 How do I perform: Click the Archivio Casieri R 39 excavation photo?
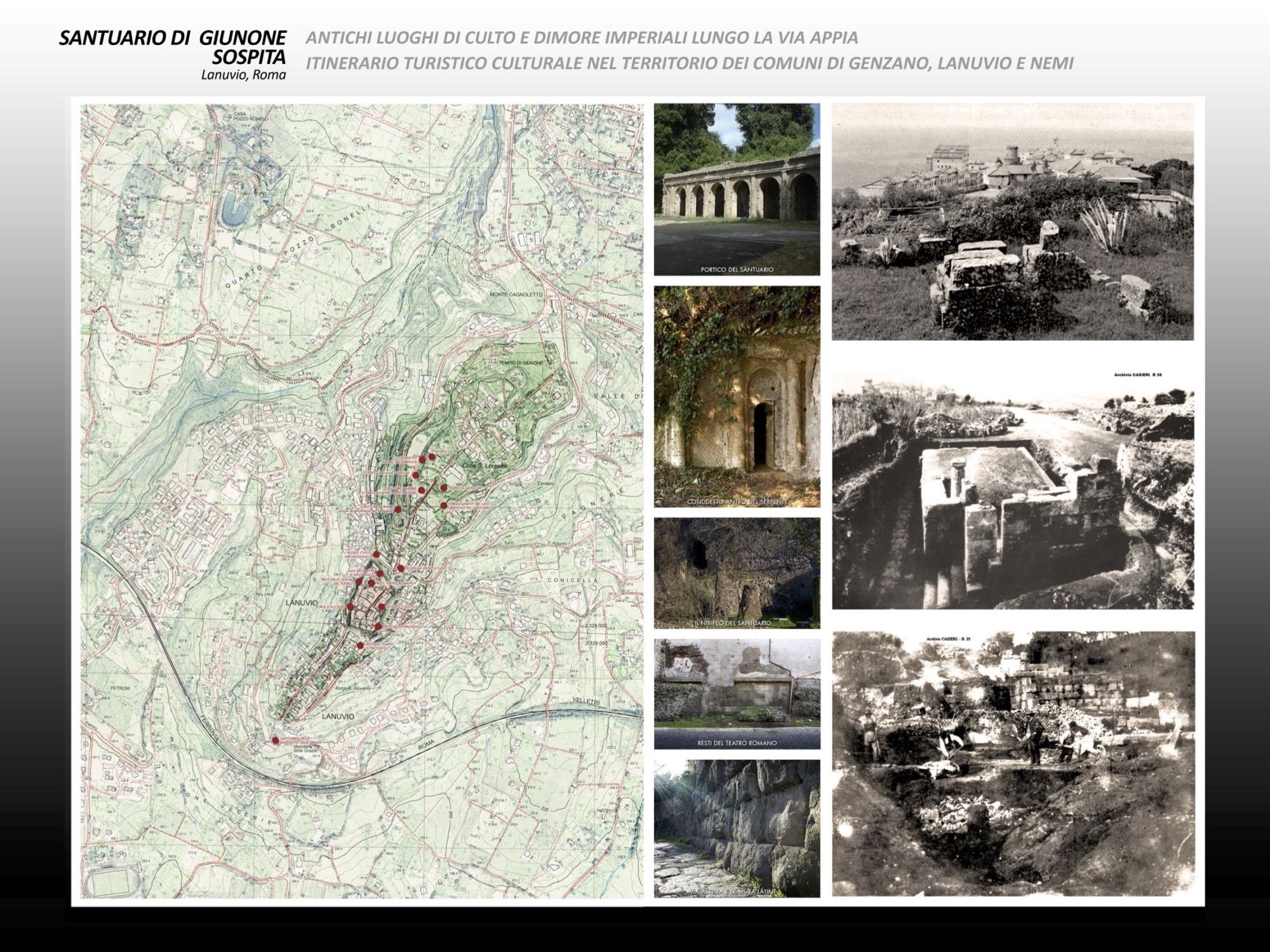pyautogui.click(x=1012, y=490)
